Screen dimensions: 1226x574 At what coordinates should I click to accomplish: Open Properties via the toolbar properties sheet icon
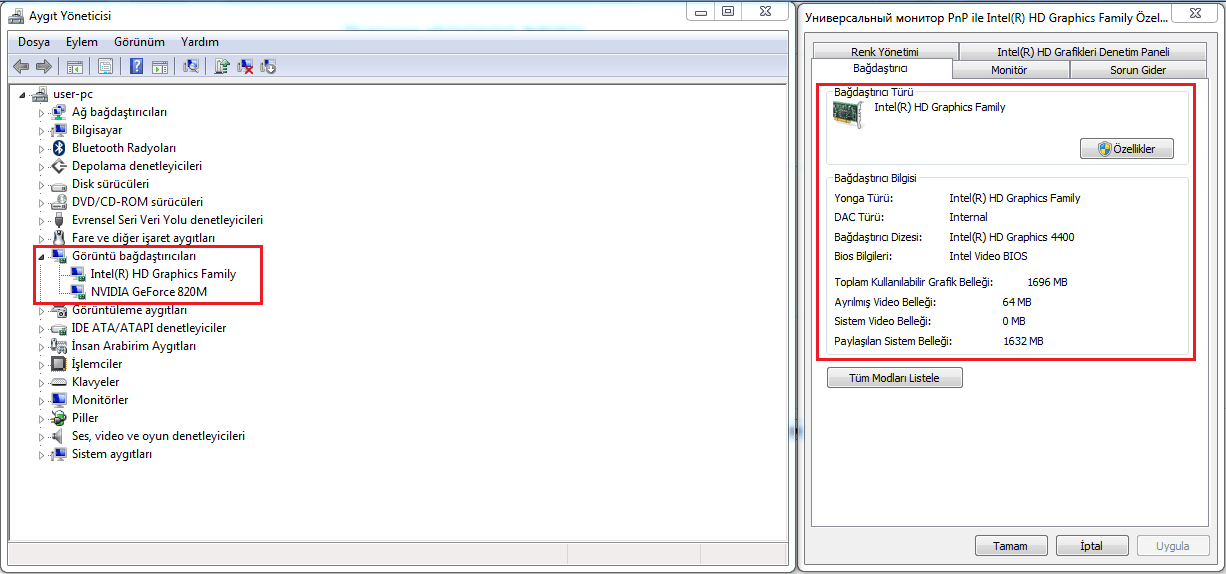coord(105,66)
